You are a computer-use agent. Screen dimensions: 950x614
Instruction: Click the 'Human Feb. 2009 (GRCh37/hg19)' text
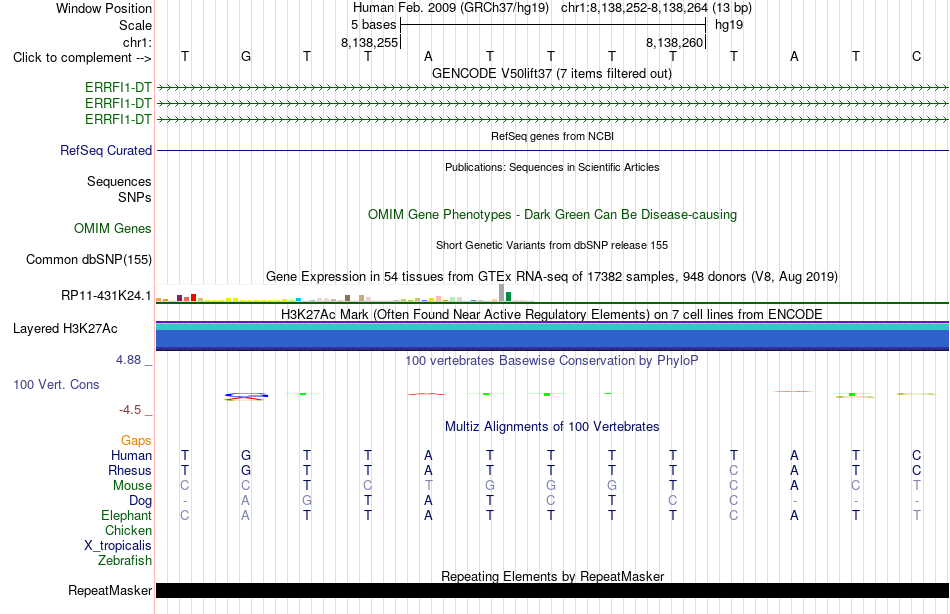(x=451, y=8)
